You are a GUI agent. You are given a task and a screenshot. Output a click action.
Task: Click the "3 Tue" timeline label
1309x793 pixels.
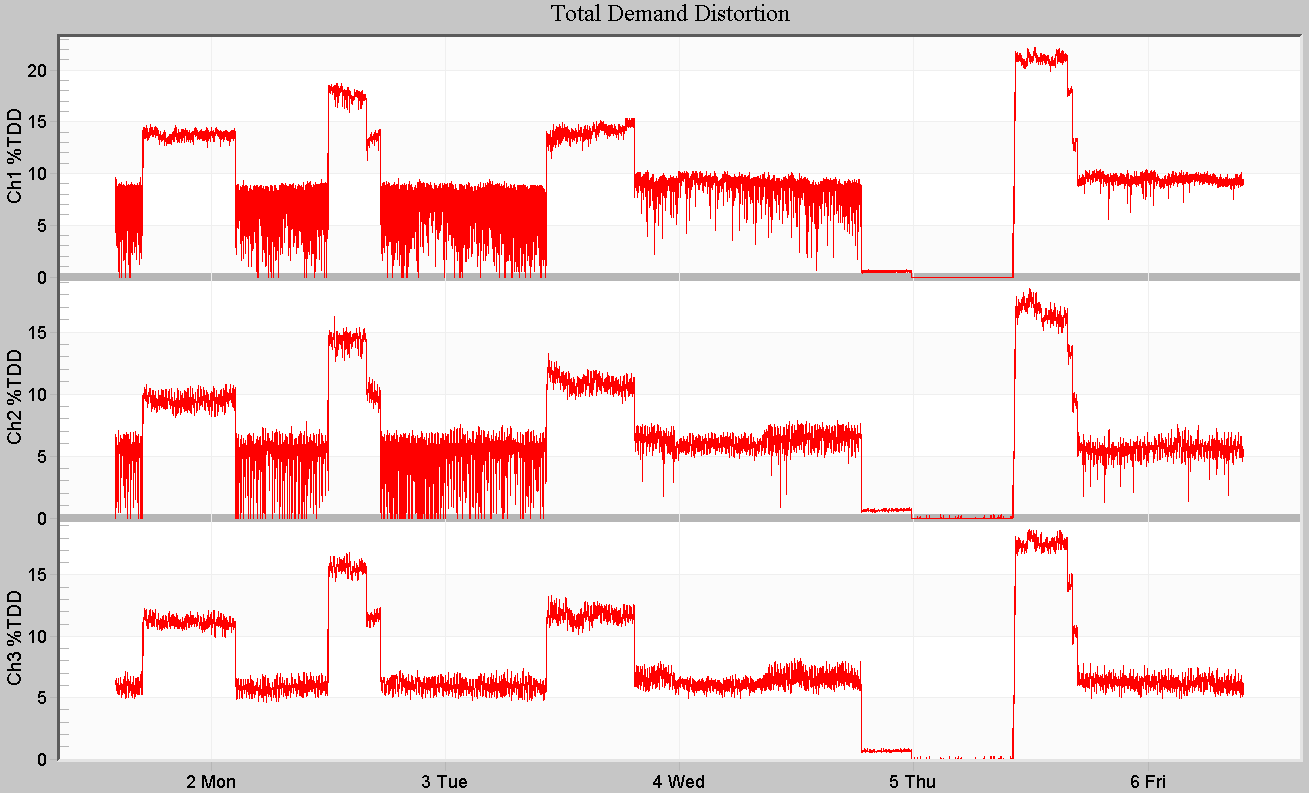444,782
